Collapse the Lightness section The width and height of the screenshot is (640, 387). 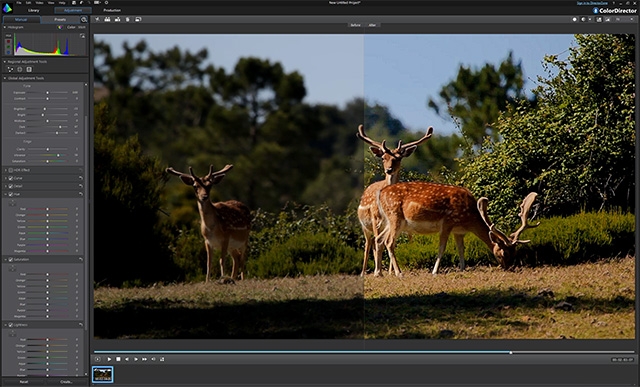pyautogui.click(x=6, y=325)
